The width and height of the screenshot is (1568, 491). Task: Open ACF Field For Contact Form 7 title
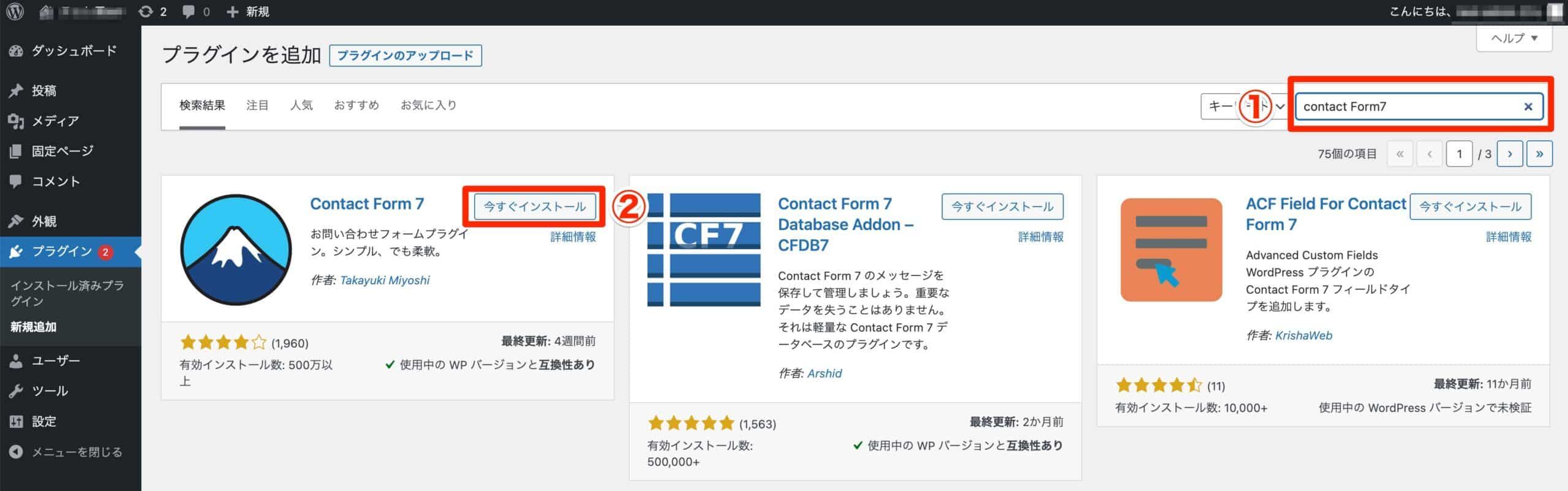click(x=1326, y=214)
